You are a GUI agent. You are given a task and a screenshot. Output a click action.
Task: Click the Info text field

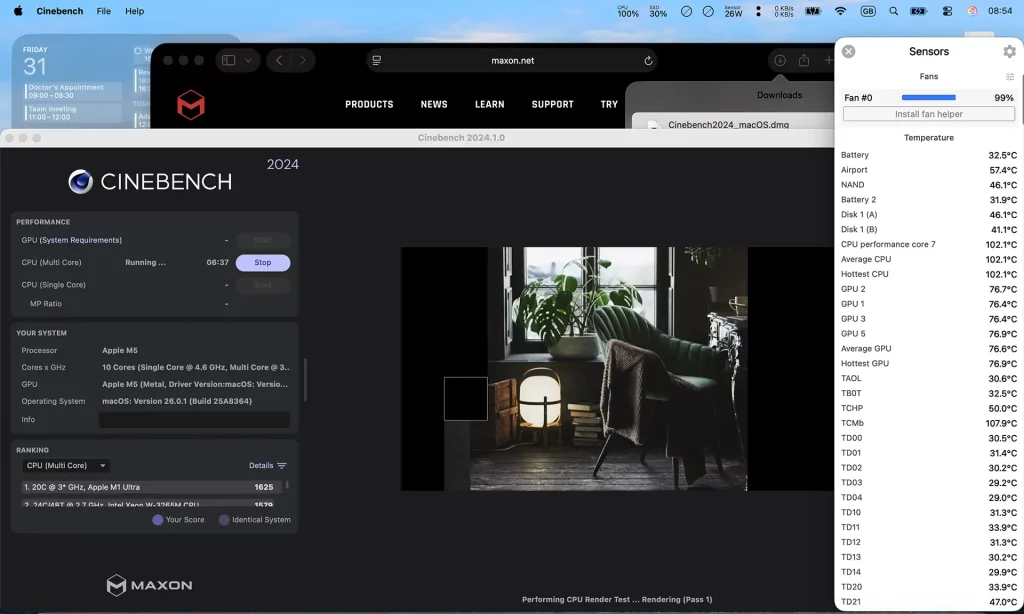pos(194,420)
